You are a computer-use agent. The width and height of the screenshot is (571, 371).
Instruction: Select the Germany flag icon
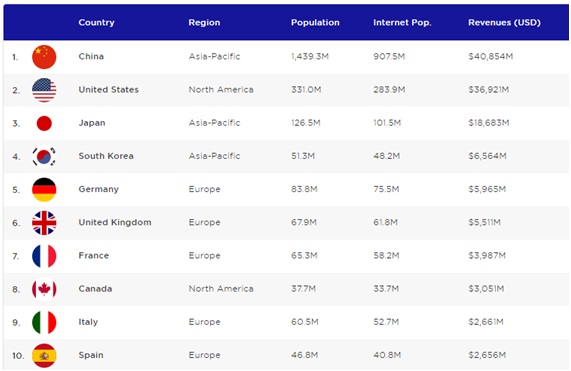coord(44,190)
